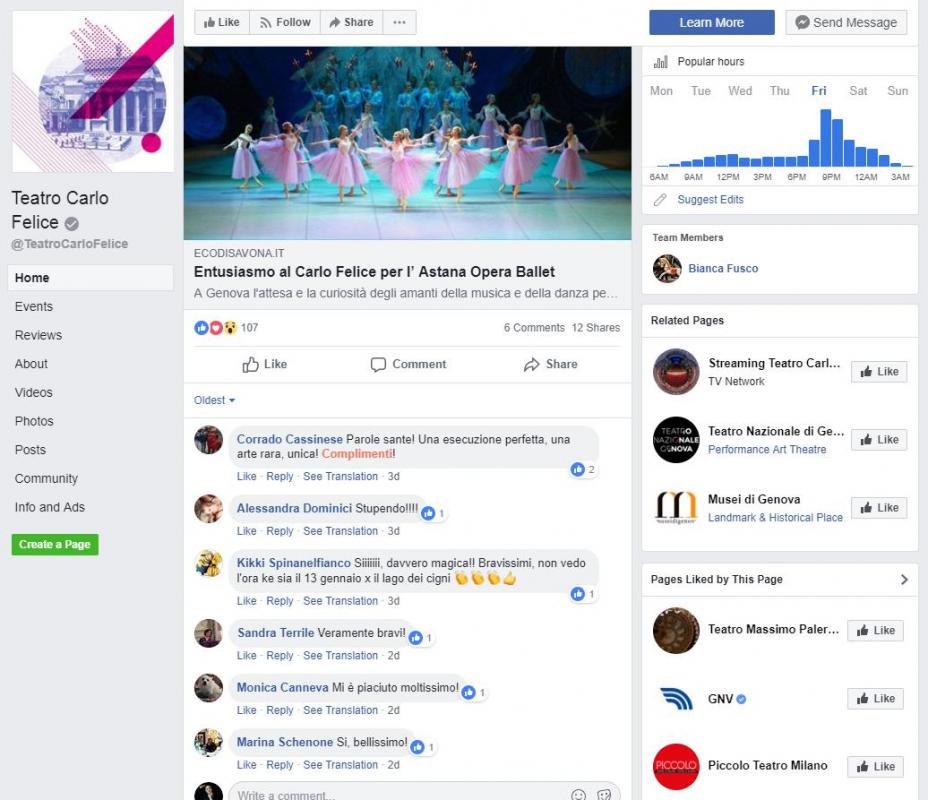
Task: Expand Pages Liked by This Page
Action: click(x=904, y=579)
